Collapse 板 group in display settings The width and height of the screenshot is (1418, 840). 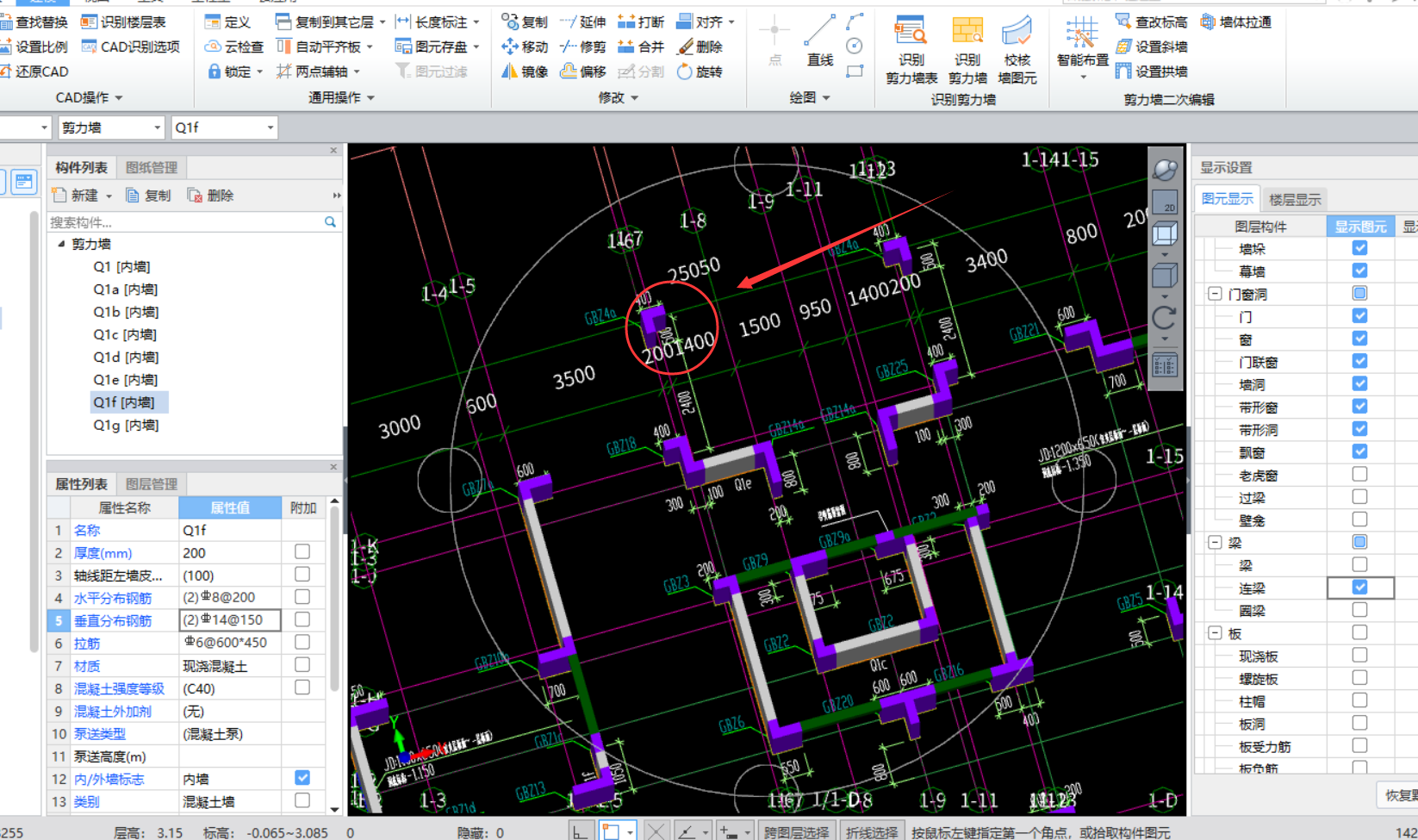pos(1215,633)
